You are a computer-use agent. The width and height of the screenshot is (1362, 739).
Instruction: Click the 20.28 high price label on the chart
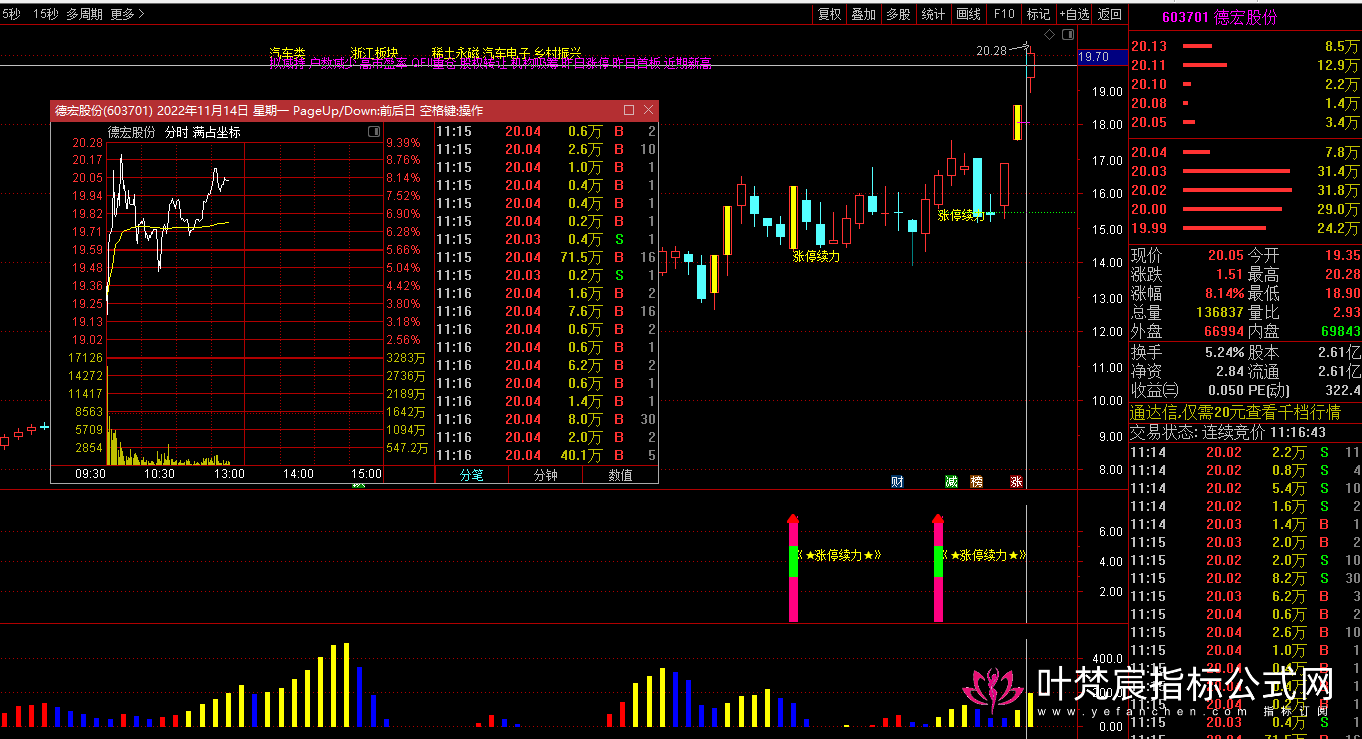click(992, 50)
